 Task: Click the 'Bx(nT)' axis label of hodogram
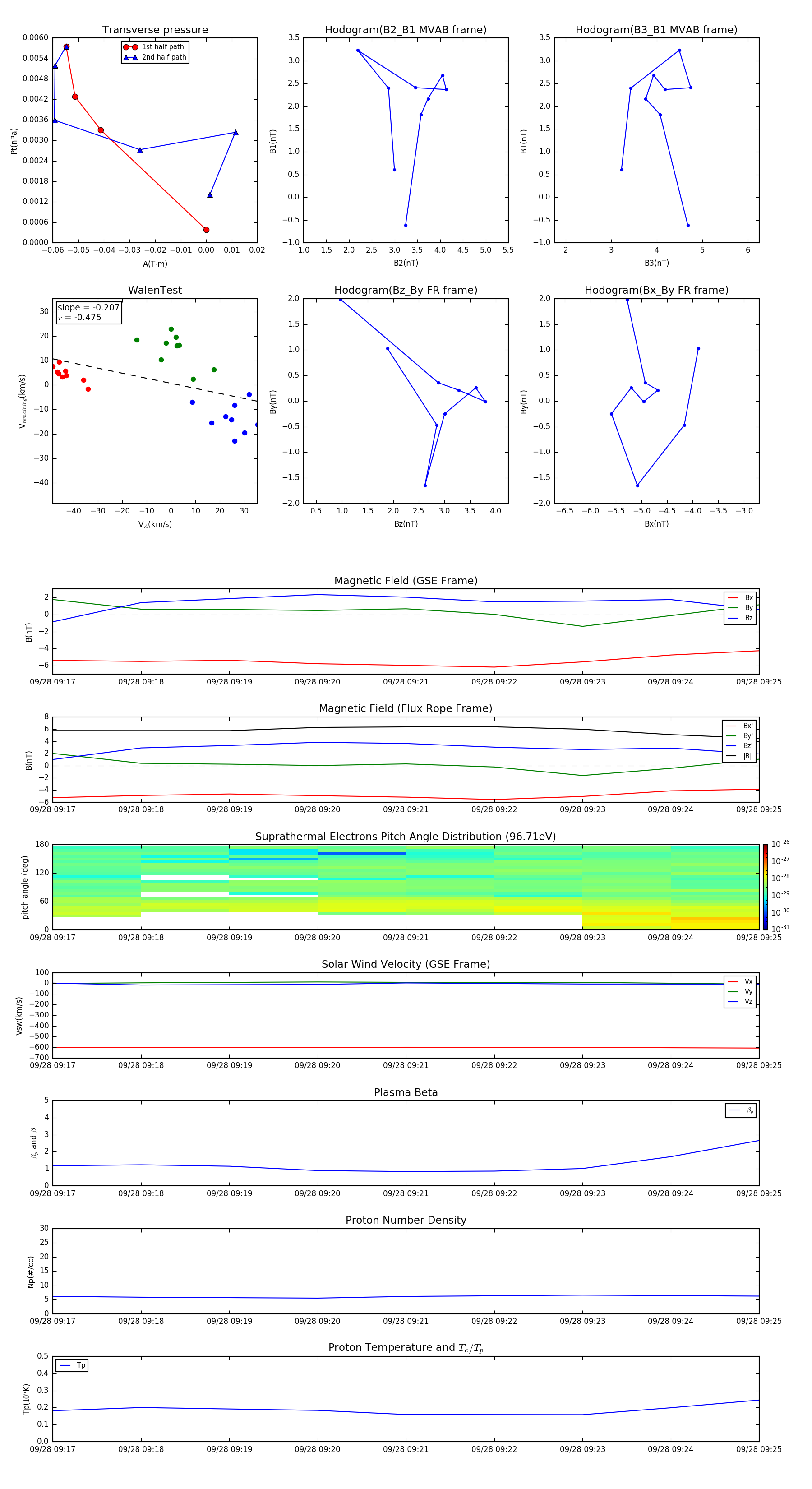[656, 524]
